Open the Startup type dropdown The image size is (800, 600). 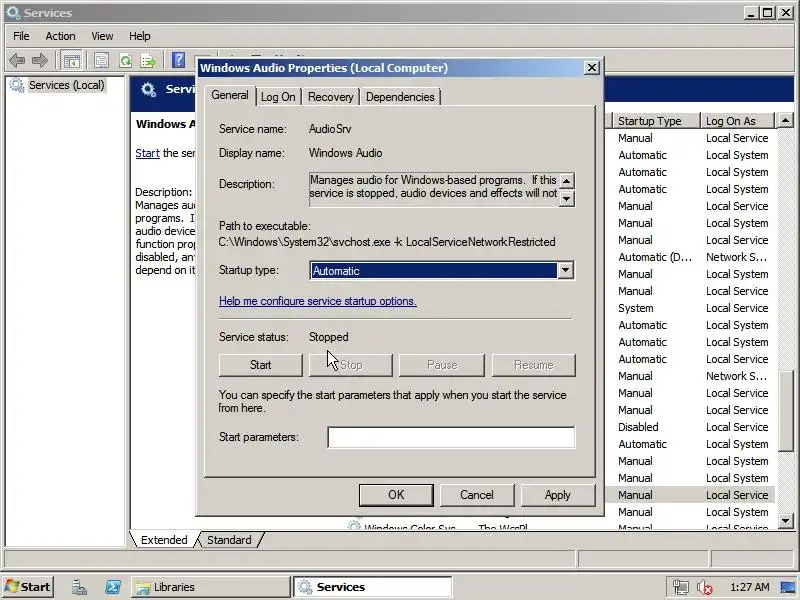pyautogui.click(x=565, y=270)
